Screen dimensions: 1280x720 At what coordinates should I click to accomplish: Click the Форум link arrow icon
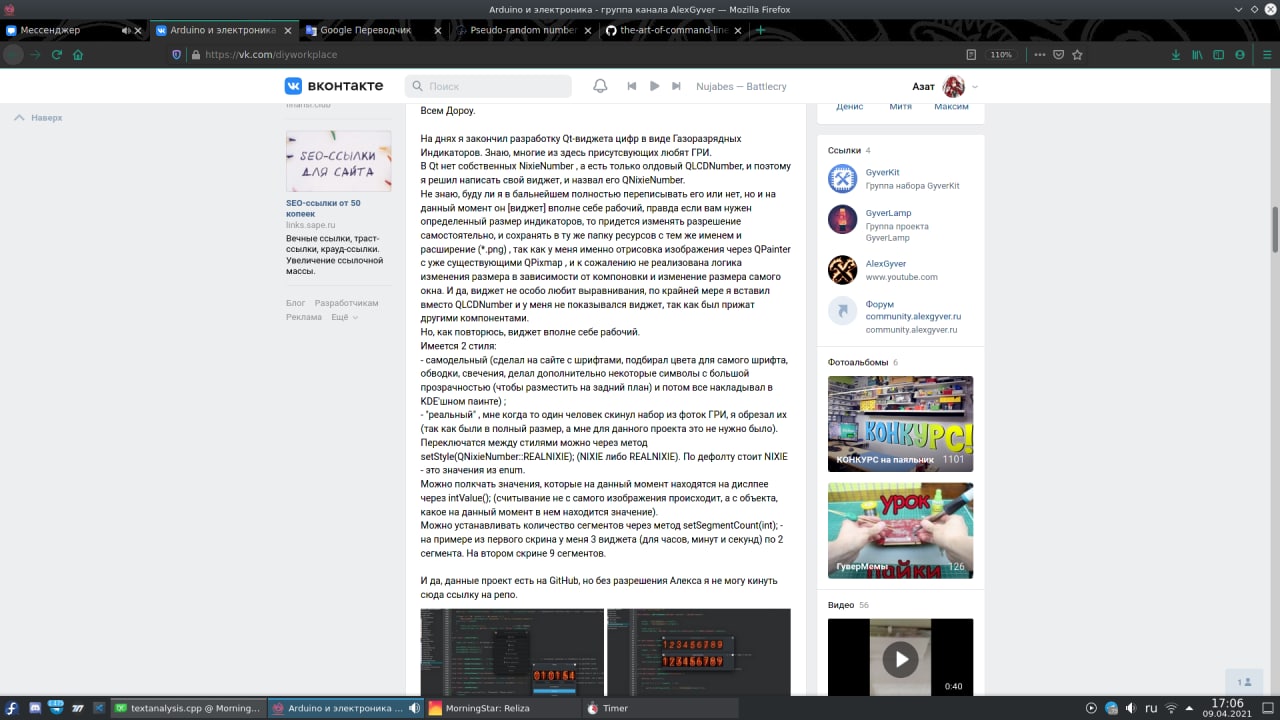842,311
